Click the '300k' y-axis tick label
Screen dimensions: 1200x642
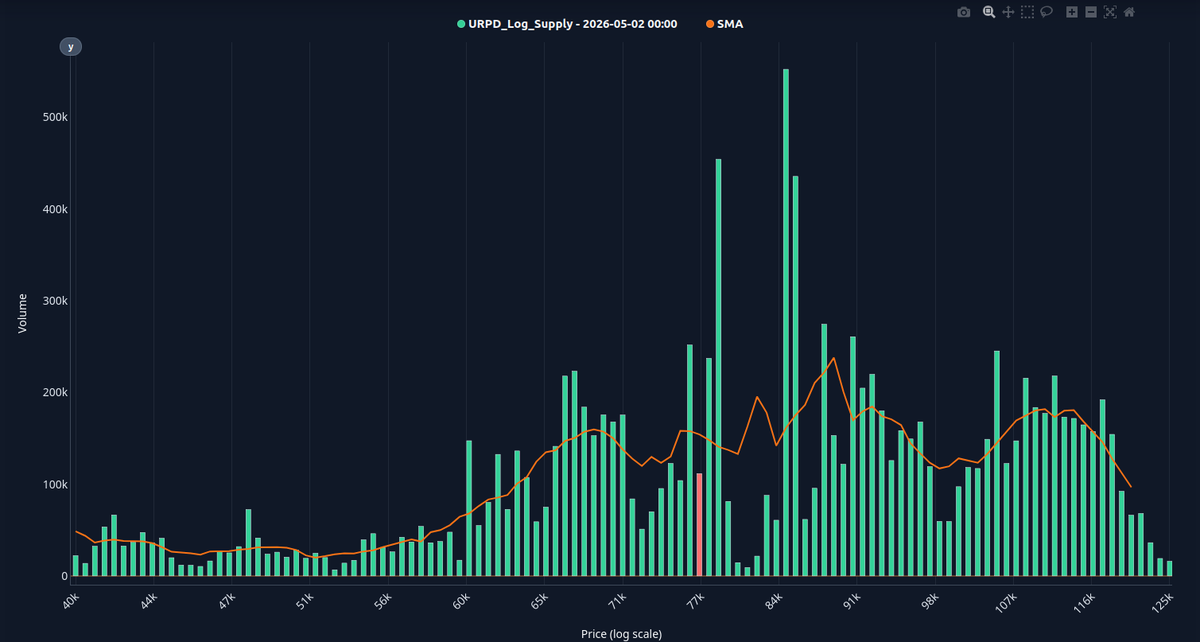[x=54, y=301]
